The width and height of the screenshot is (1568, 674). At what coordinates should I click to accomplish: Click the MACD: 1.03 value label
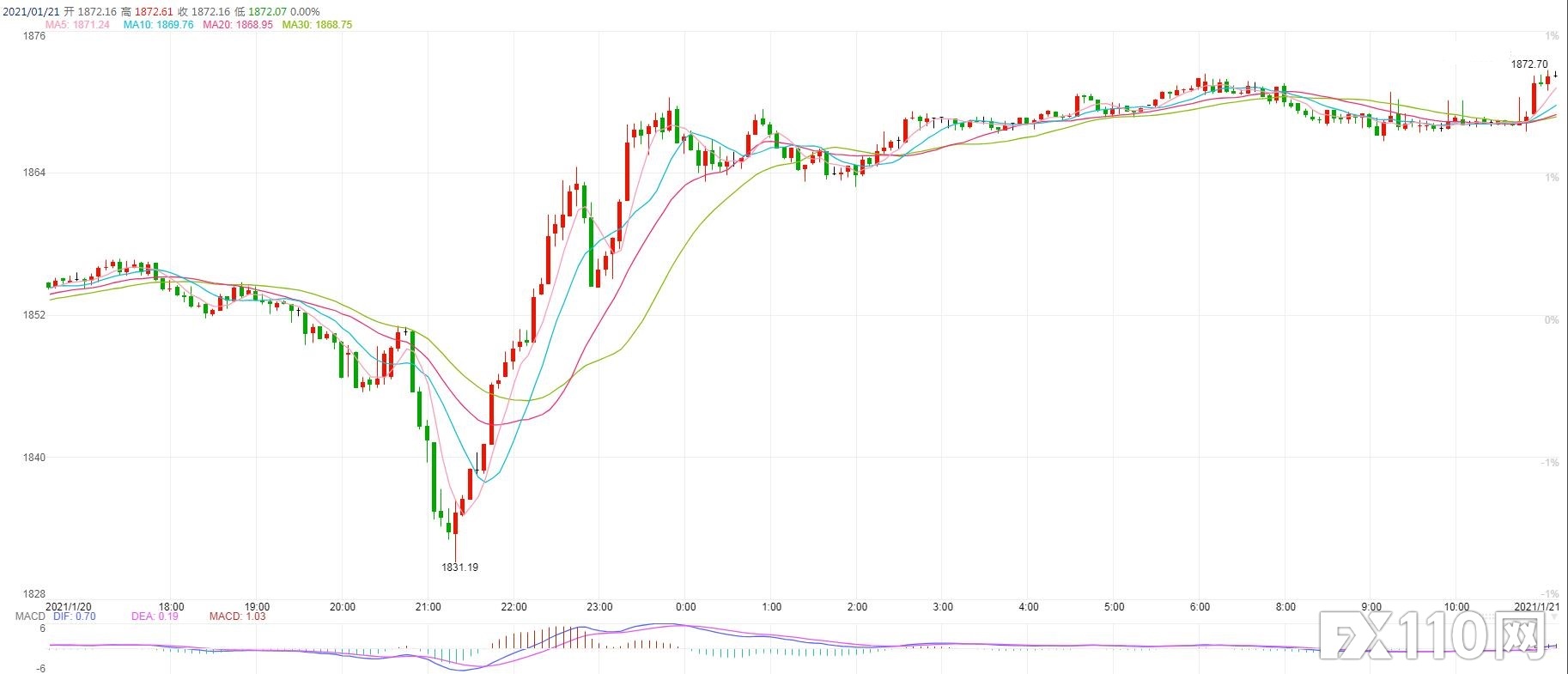tap(238, 616)
